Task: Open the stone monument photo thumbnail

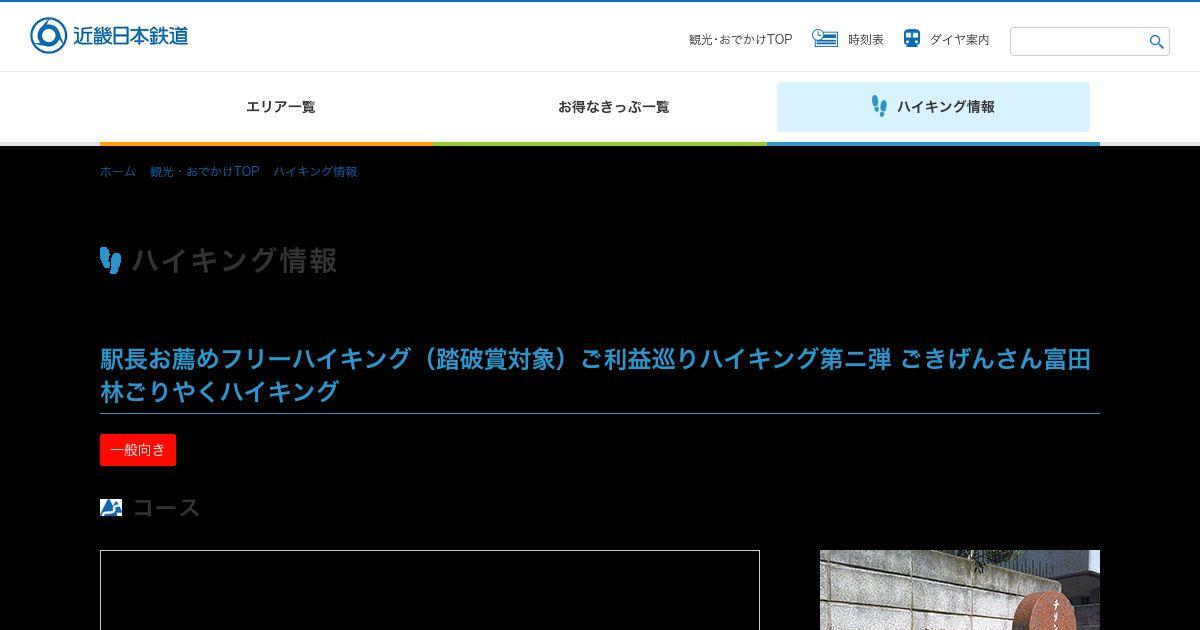Action: pos(960,590)
